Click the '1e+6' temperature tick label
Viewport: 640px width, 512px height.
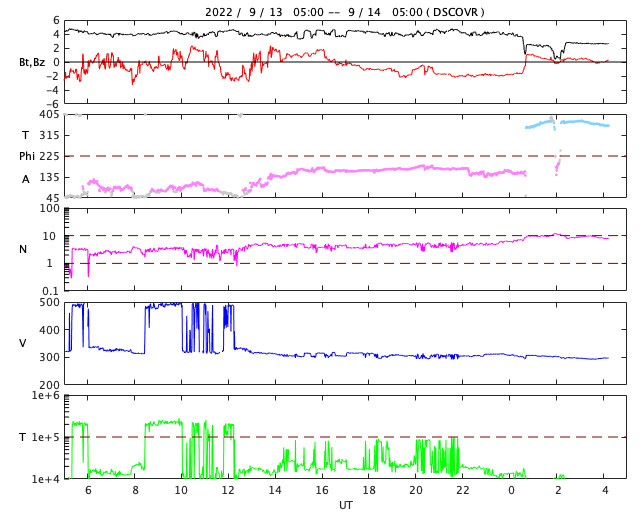pyautogui.click(x=46, y=395)
